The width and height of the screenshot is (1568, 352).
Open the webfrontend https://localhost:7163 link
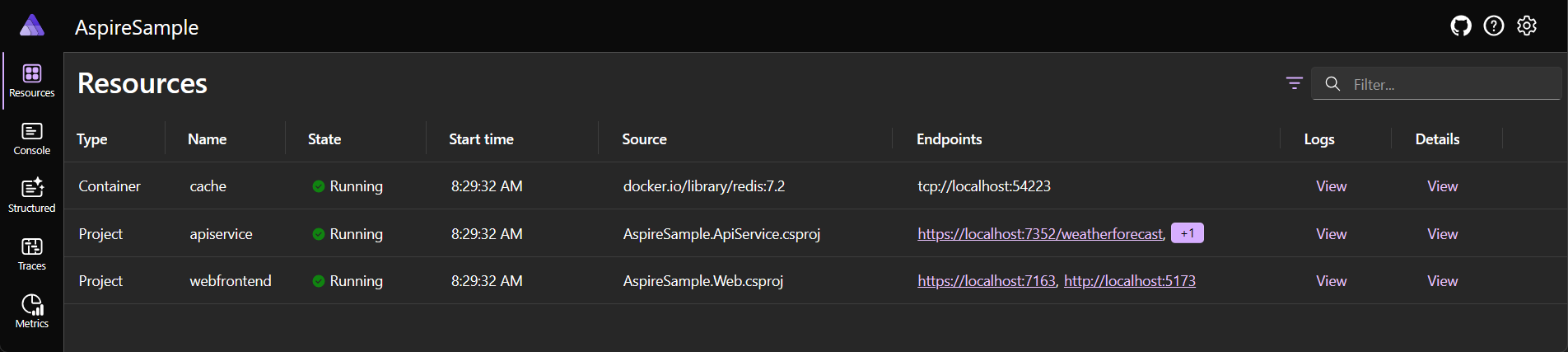(987, 281)
